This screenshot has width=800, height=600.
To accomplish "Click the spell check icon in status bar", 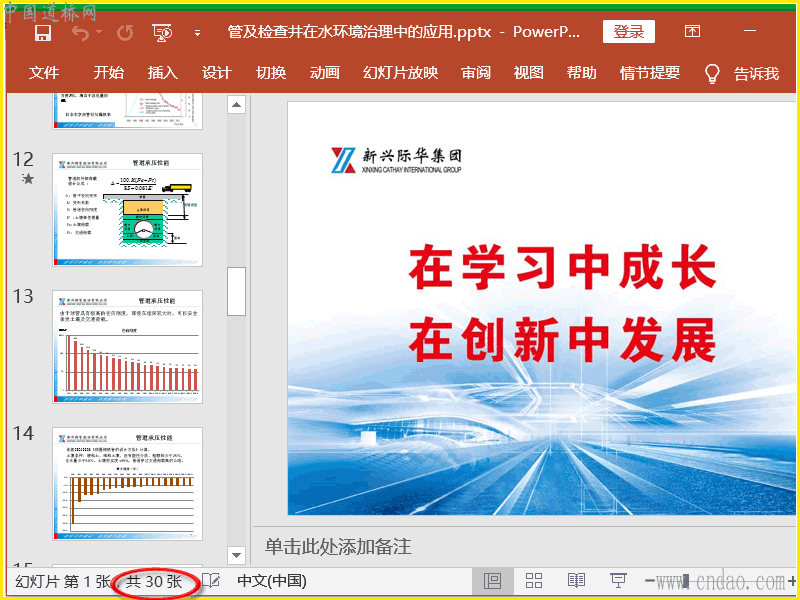I will coord(211,581).
